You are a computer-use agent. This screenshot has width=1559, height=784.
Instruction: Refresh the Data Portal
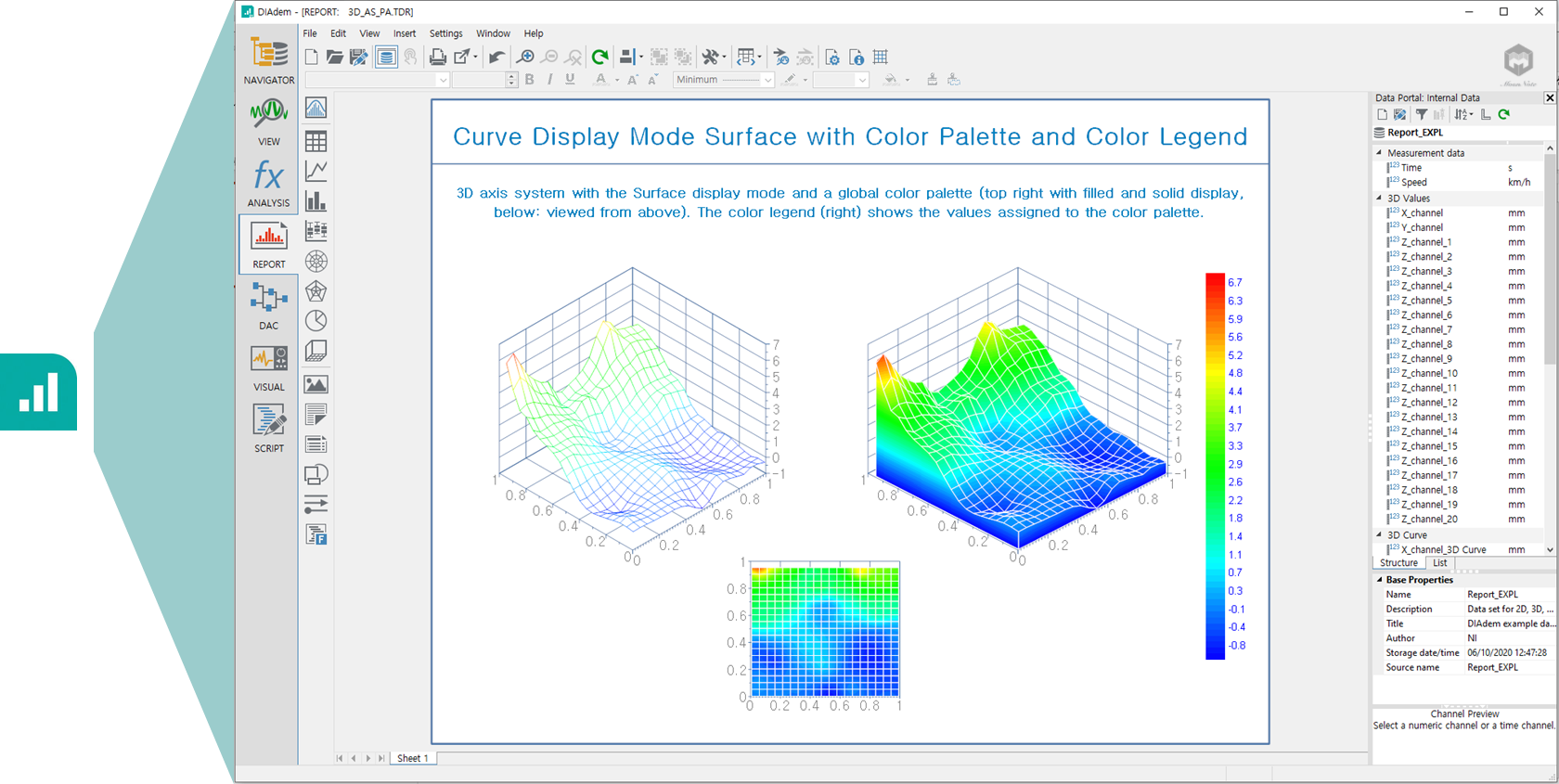[x=1504, y=115]
